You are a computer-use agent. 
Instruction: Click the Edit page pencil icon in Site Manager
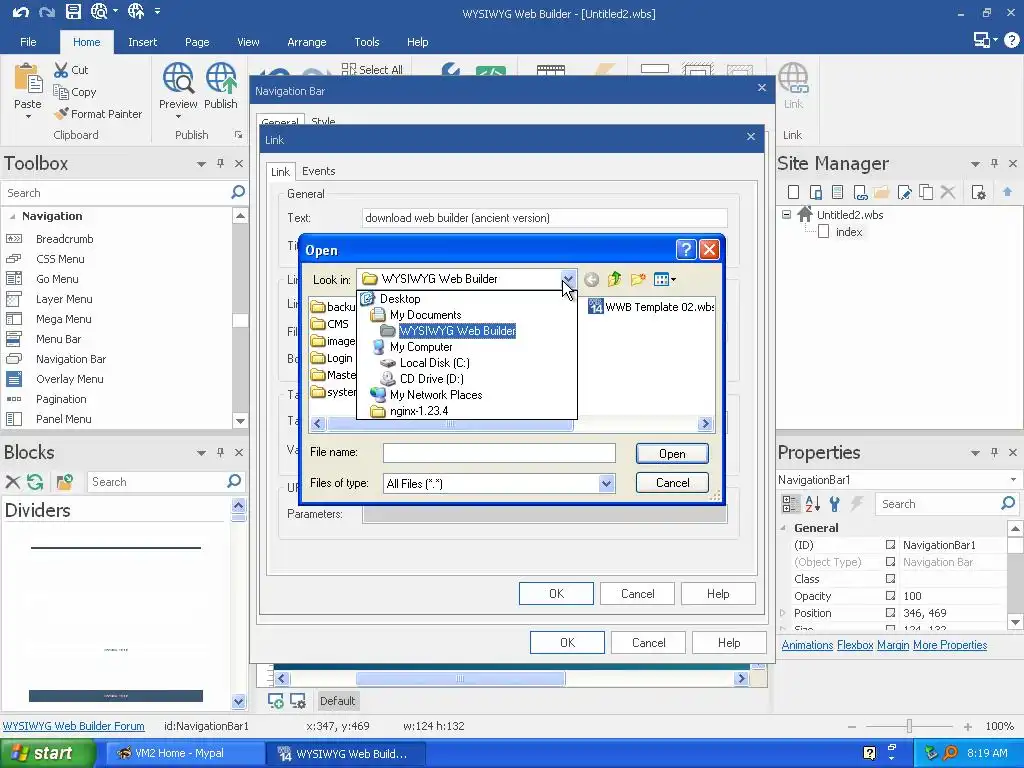(904, 192)
